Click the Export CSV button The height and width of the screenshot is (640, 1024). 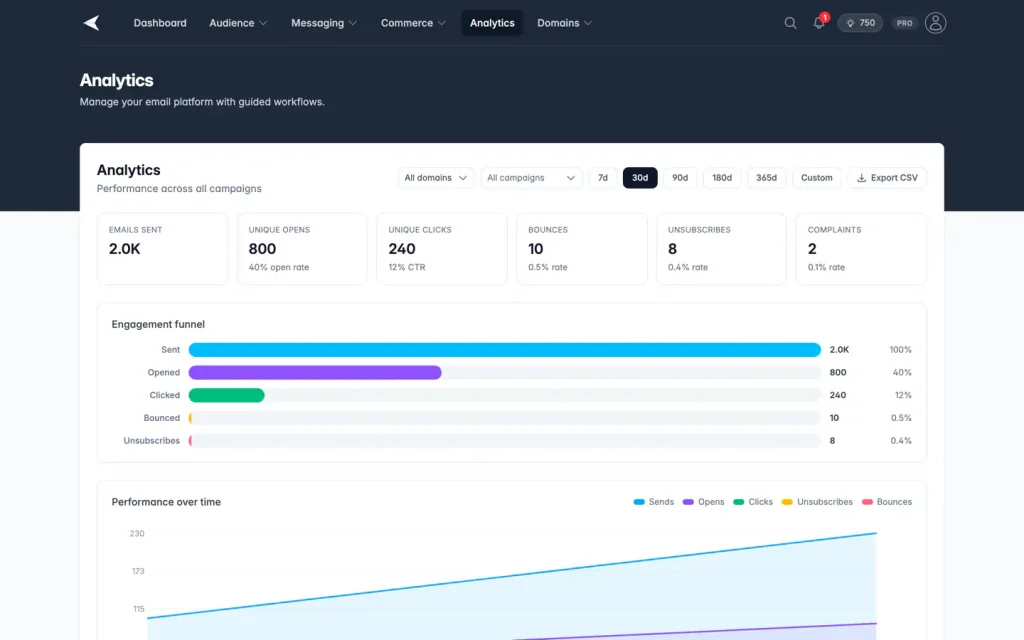pos(887,178)
